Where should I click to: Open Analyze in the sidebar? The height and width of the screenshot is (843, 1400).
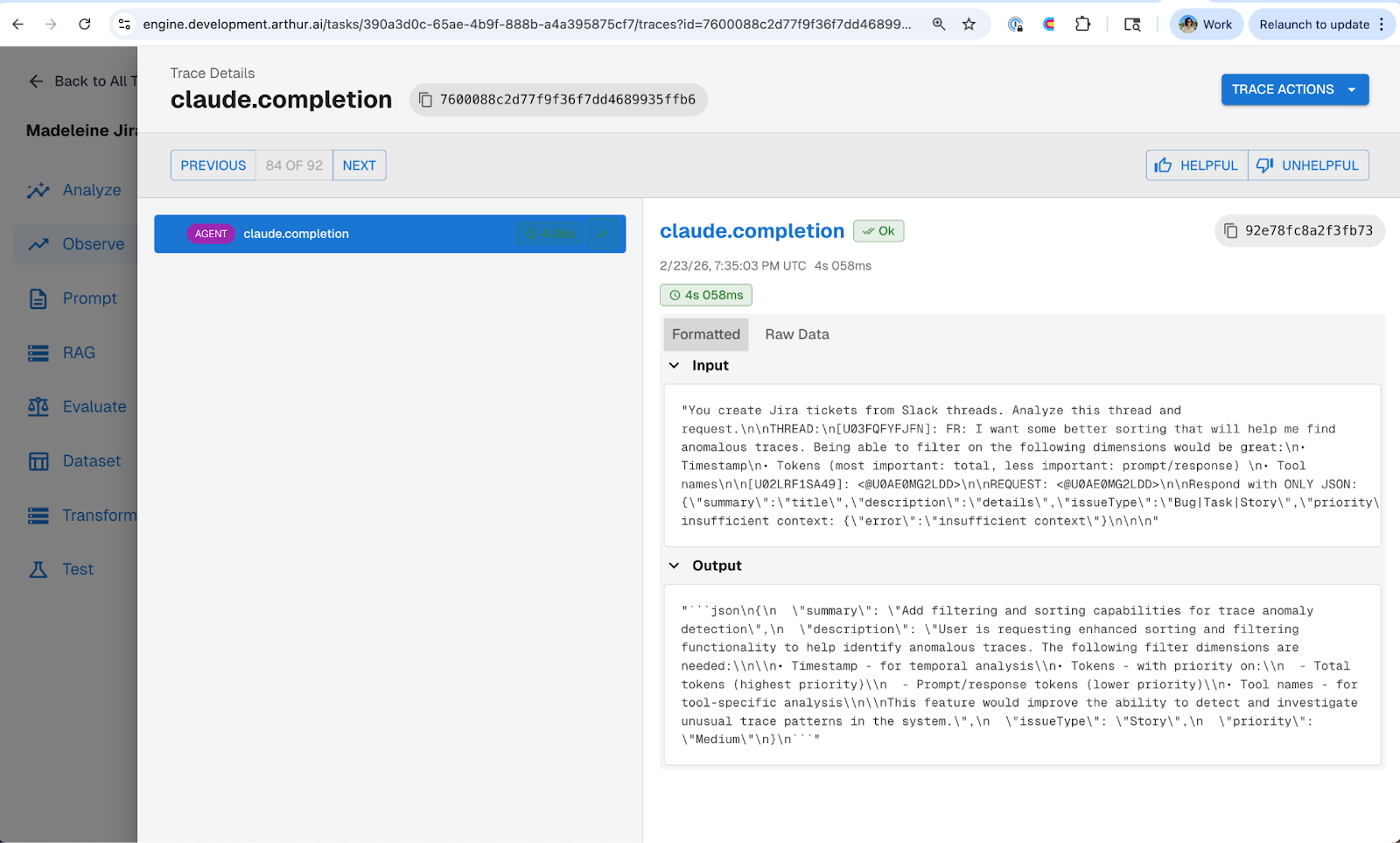[75, 190]
